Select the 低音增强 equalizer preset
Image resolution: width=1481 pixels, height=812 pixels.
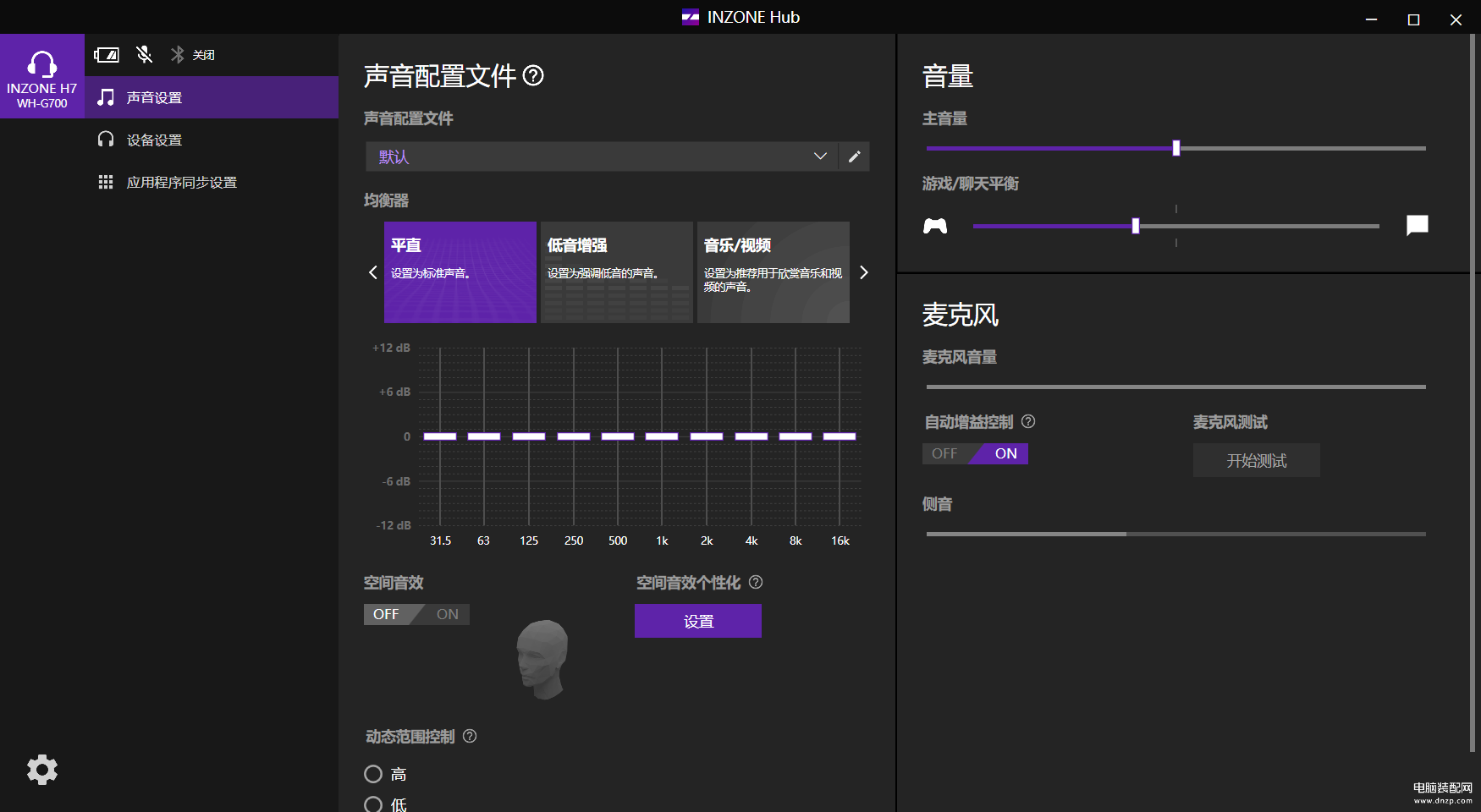pyautogui.click(x=617, y=272)
